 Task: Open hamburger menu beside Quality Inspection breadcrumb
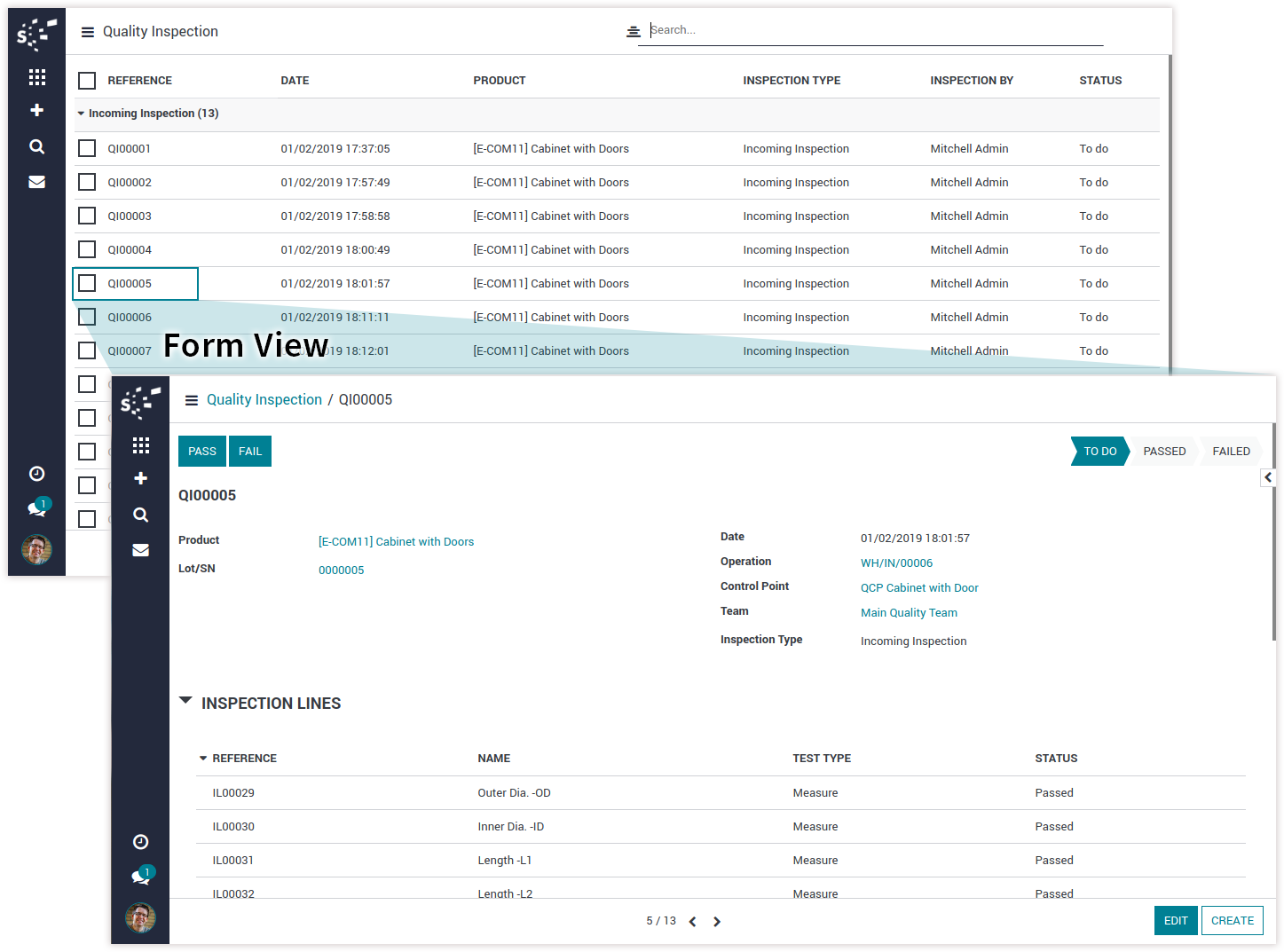pyautogui.click(x=191, y=400)
